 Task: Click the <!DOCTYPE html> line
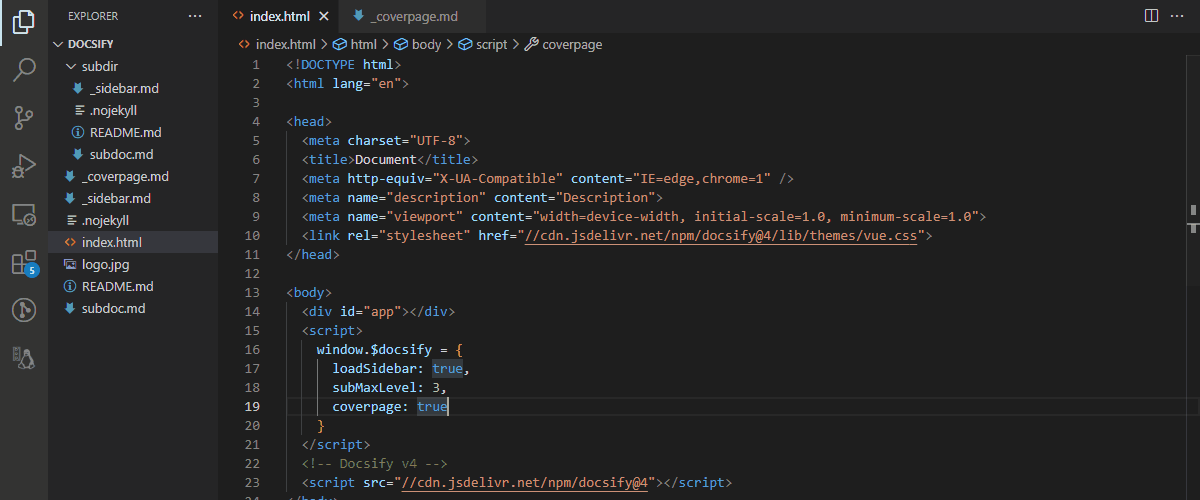344,64
